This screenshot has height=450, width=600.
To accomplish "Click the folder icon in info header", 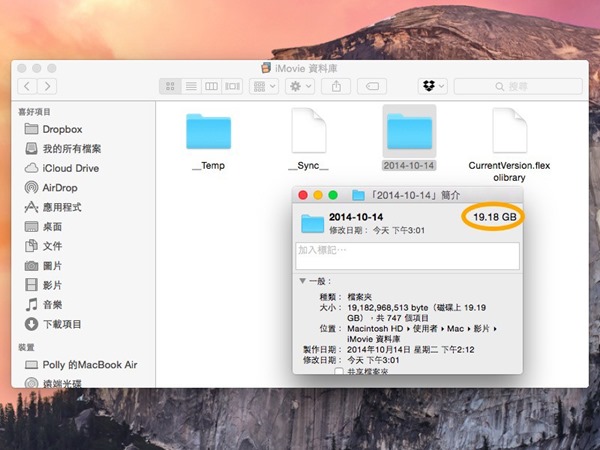I will pos(313,223).
